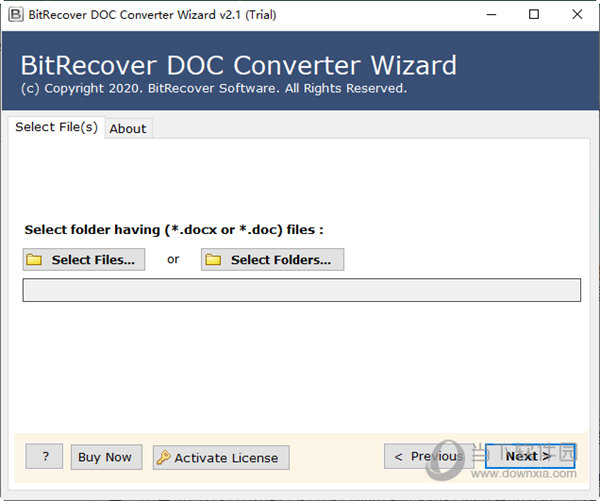This screenshot has height=501, width=600.
Task: Close the DOC Converter Wizard window
Action: point(577,15)
